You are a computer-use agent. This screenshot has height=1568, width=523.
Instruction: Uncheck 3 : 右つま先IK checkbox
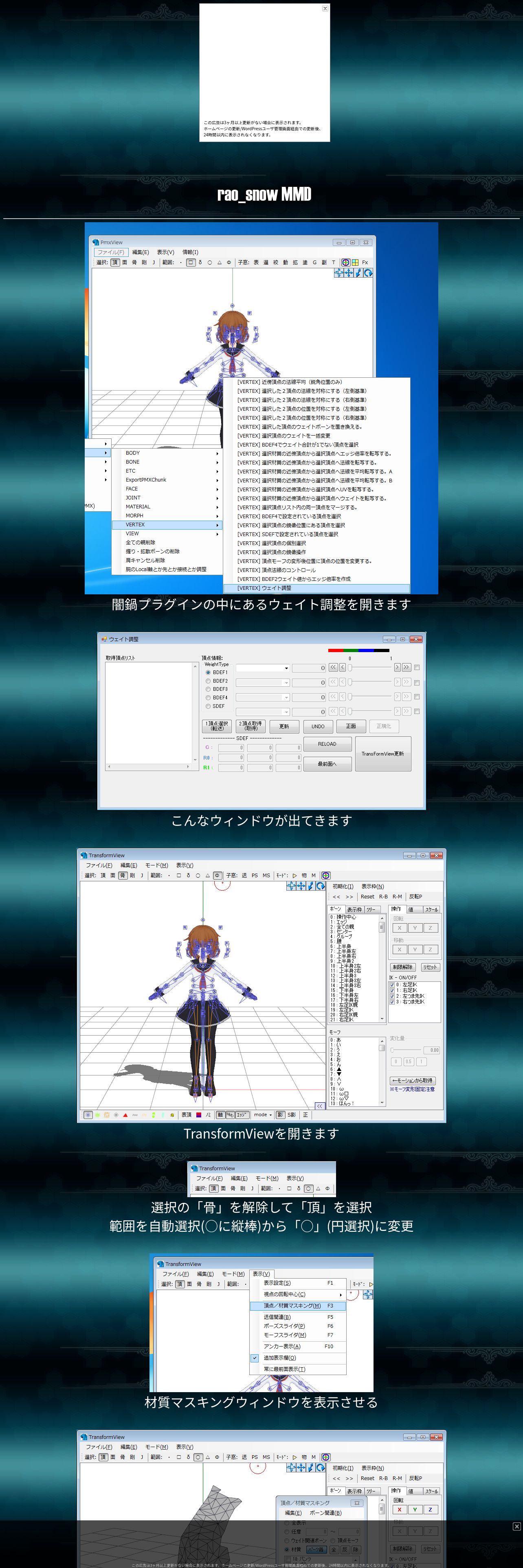[392, 1001]
